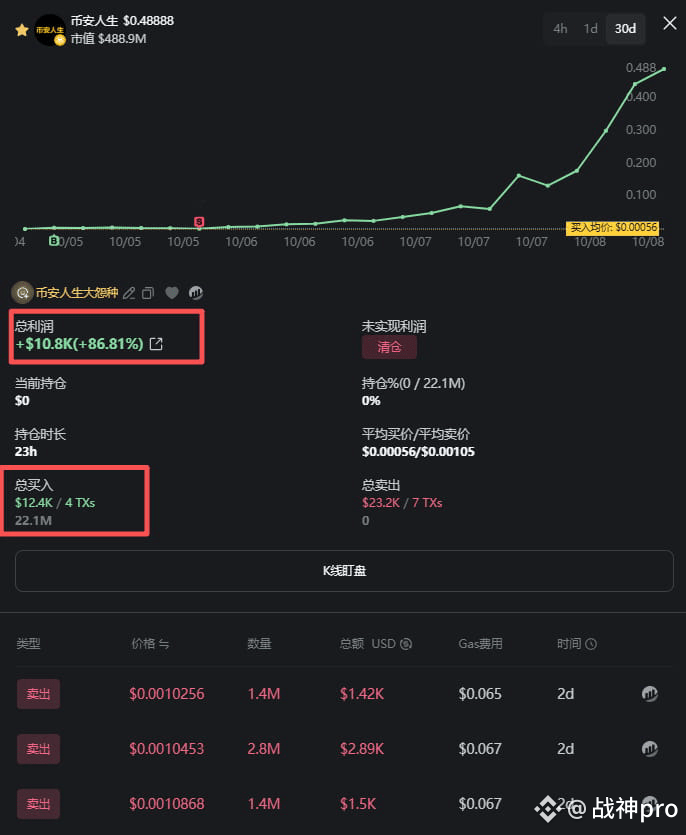
Task: Click average price $0.00056/$0.00105
Action: pos(418,452)
